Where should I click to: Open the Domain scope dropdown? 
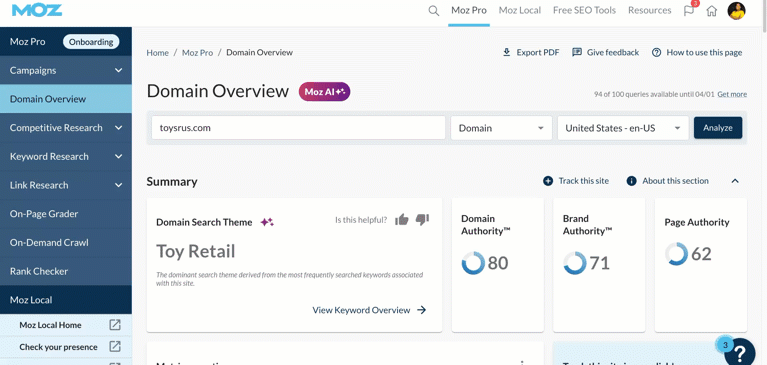501,128
